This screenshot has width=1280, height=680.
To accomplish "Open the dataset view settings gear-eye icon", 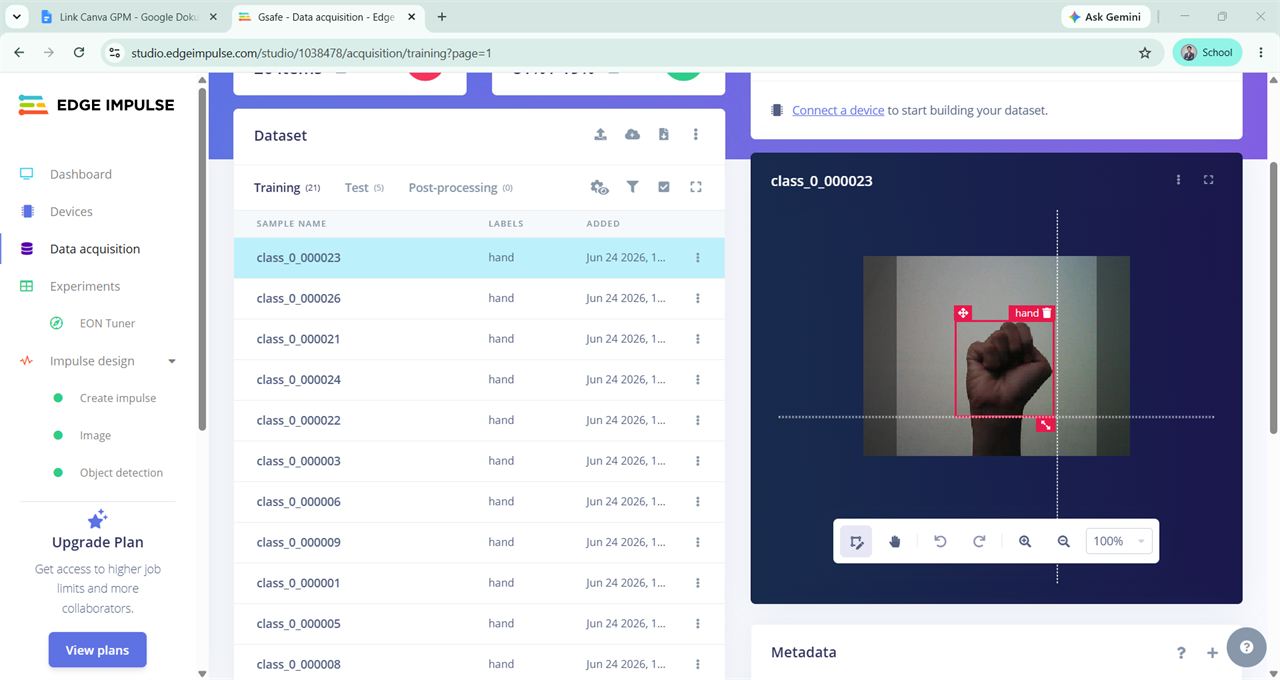I will 600,187.
